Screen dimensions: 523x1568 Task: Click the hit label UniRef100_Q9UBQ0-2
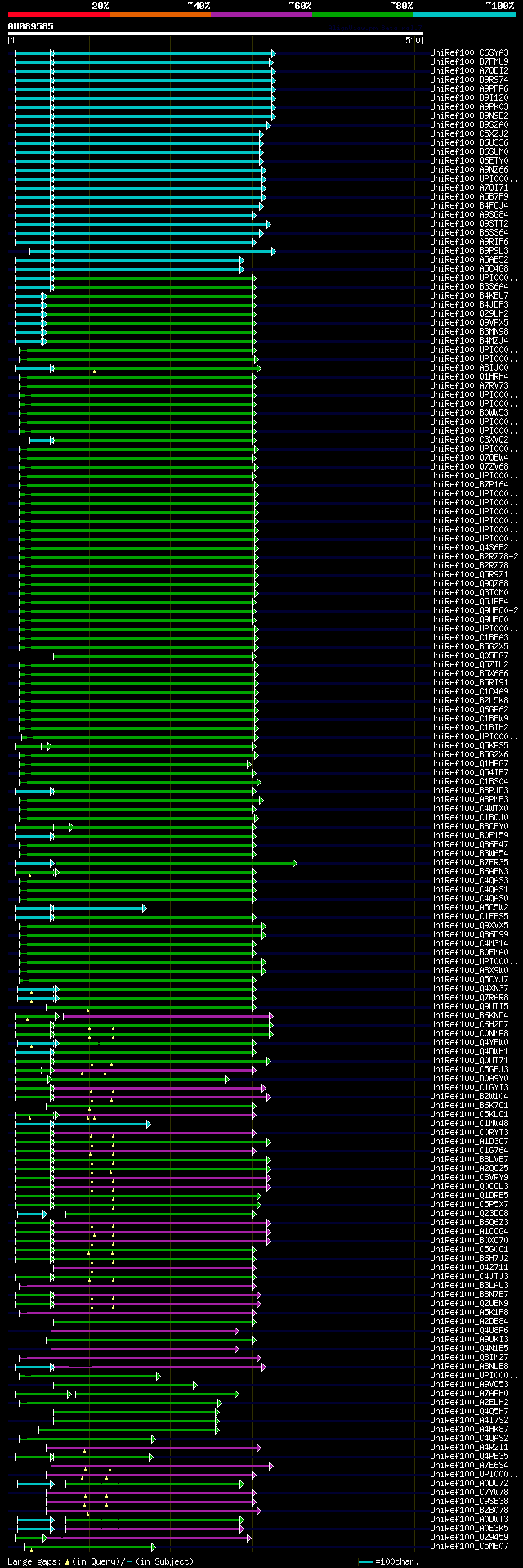click(x=474, y=611)
